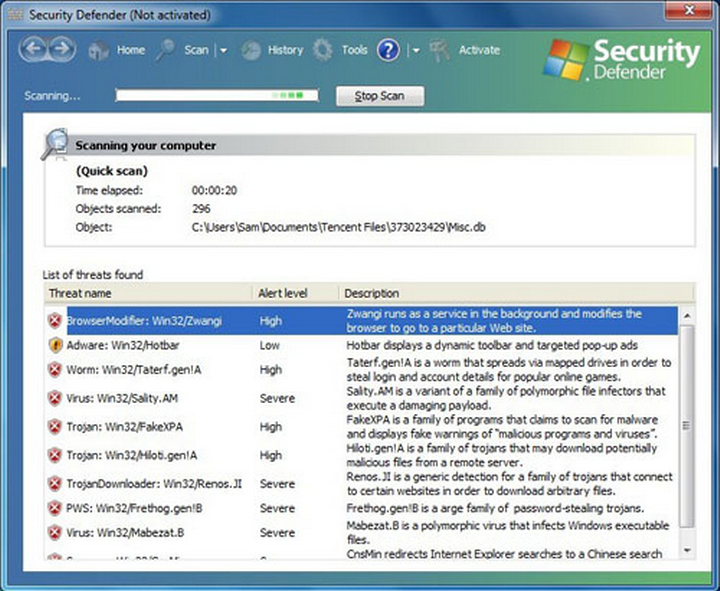Click the CnsMin Chinese search description
Viewport: 720px width, 591px height.
[504, 554]
